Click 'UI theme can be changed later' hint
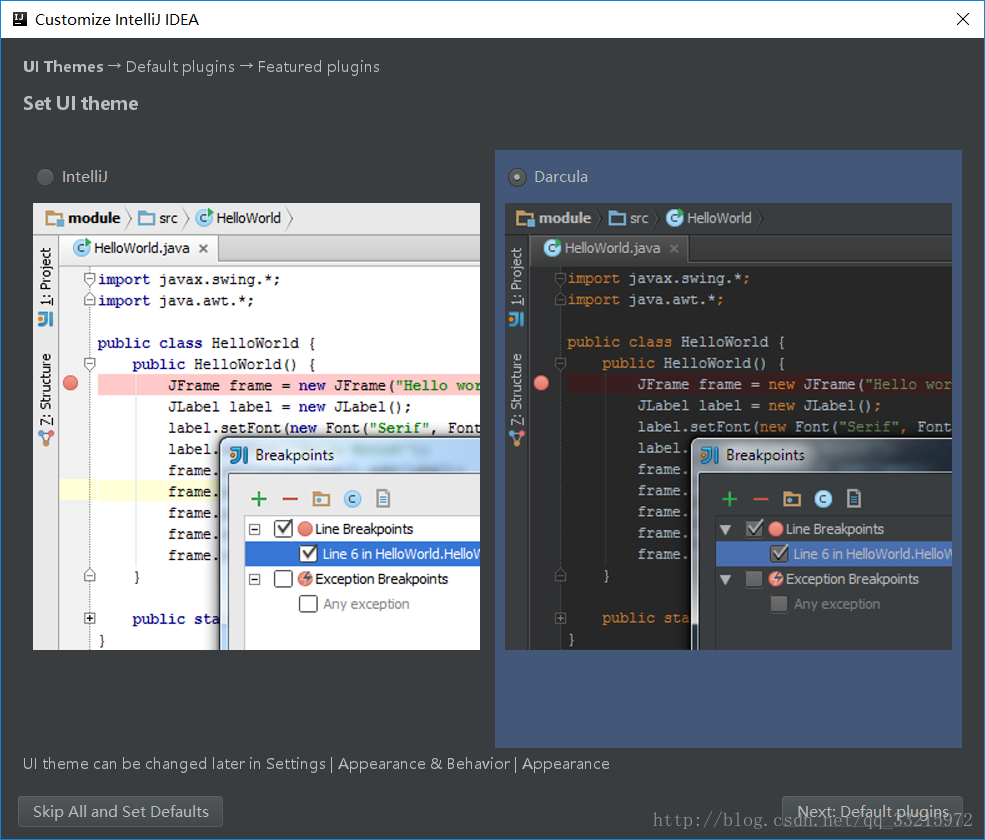The height and width of the screenshot is (840, 985). [x=316, y=763]
